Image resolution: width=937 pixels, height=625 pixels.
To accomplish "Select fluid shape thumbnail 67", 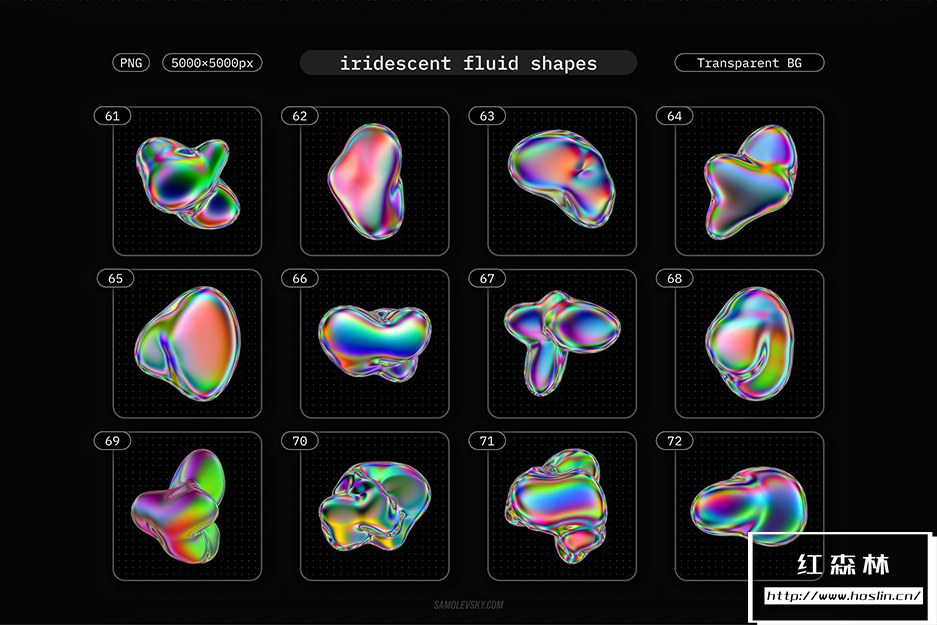I will [562, 344].
